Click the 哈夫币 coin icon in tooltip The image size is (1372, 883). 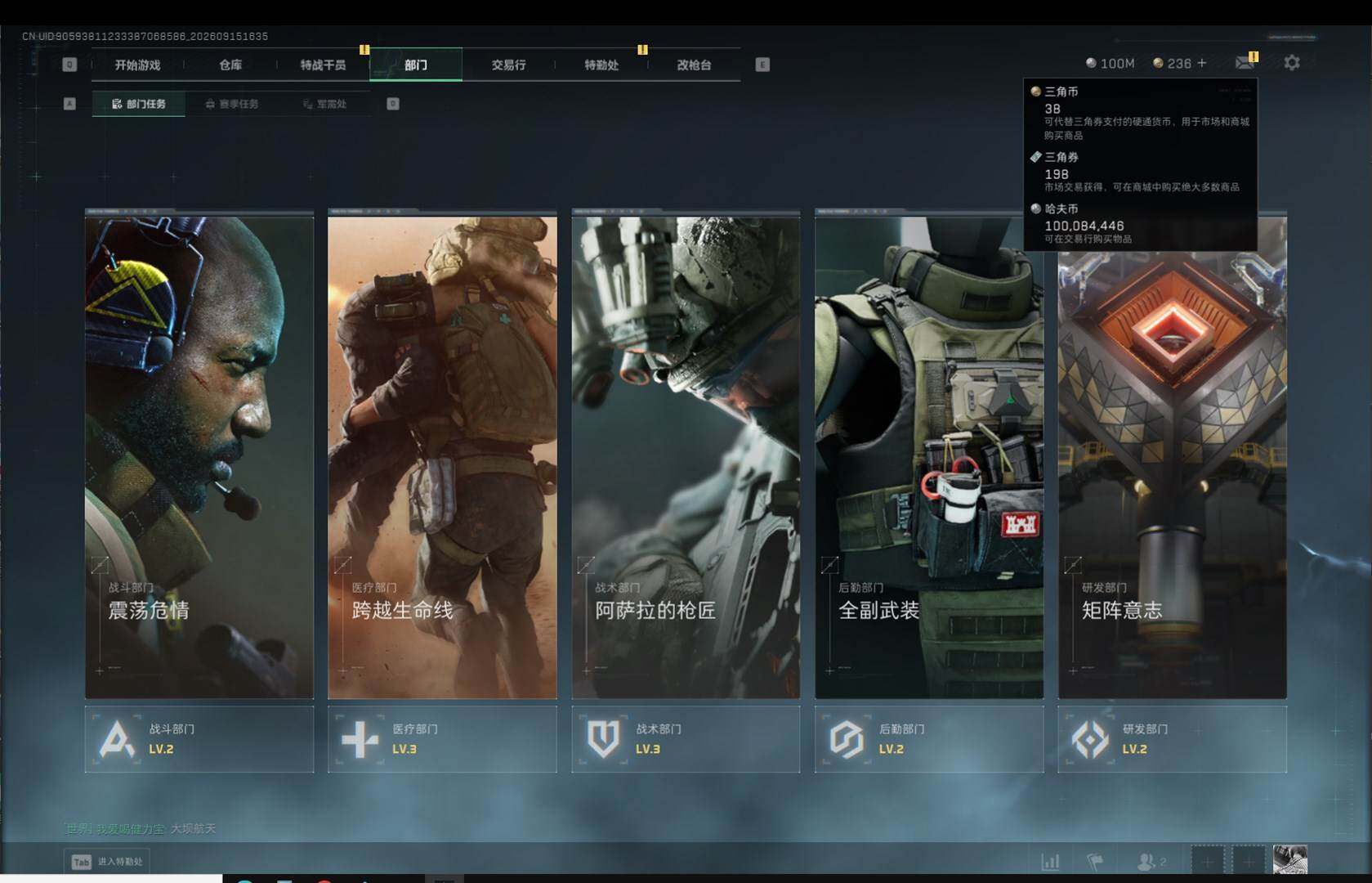coord(1035,208)
